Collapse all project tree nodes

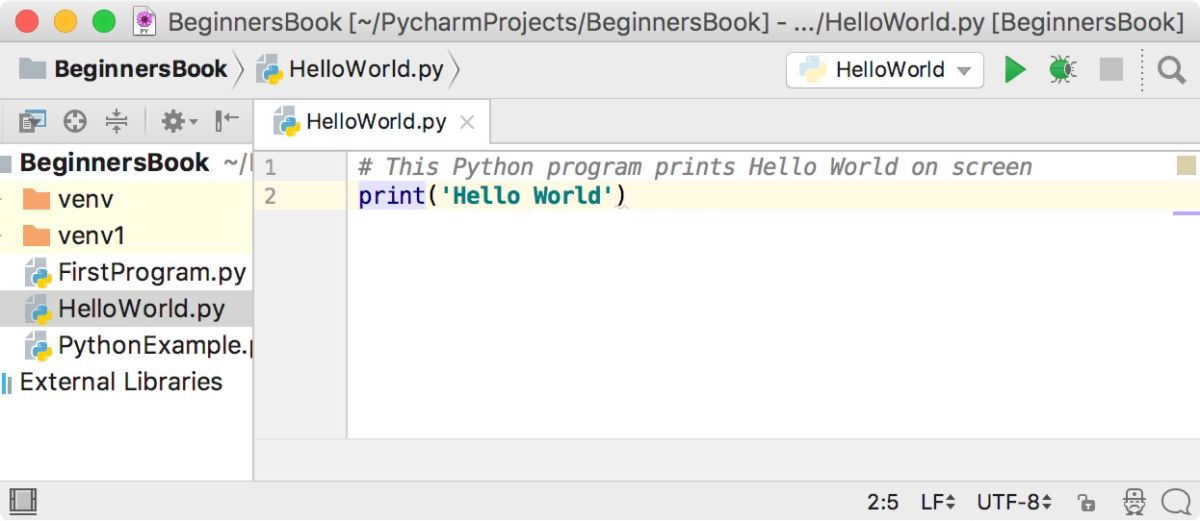tap(117, 122)
